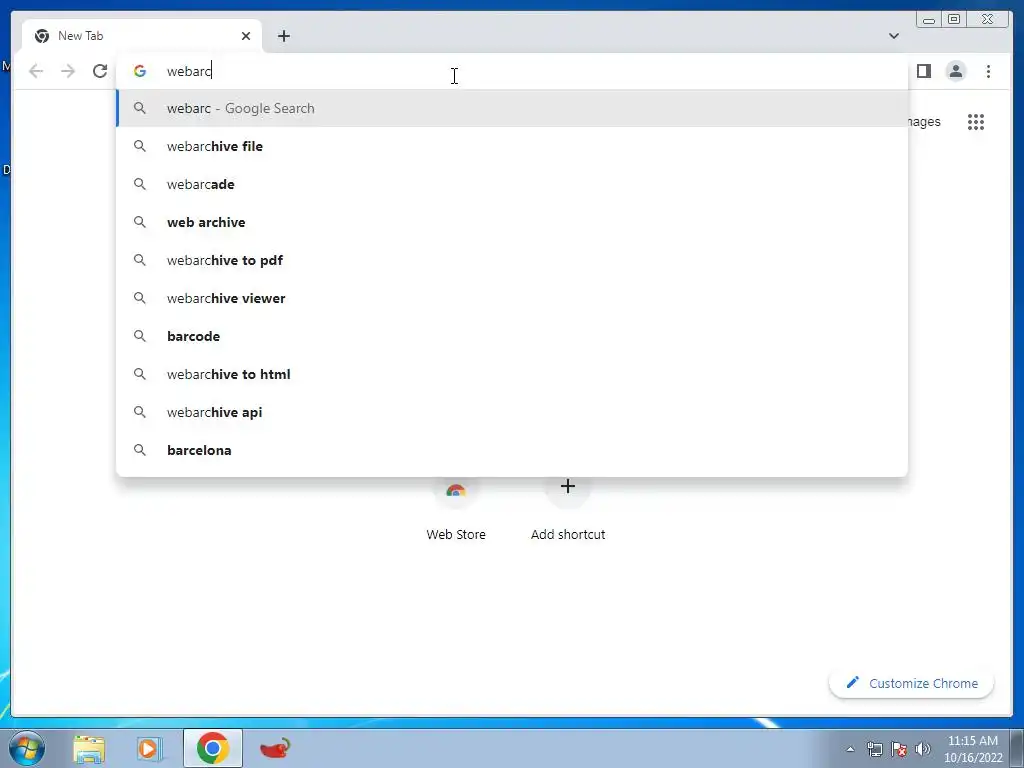Open the Windows Explorer taskbar icon

[89, 748]
